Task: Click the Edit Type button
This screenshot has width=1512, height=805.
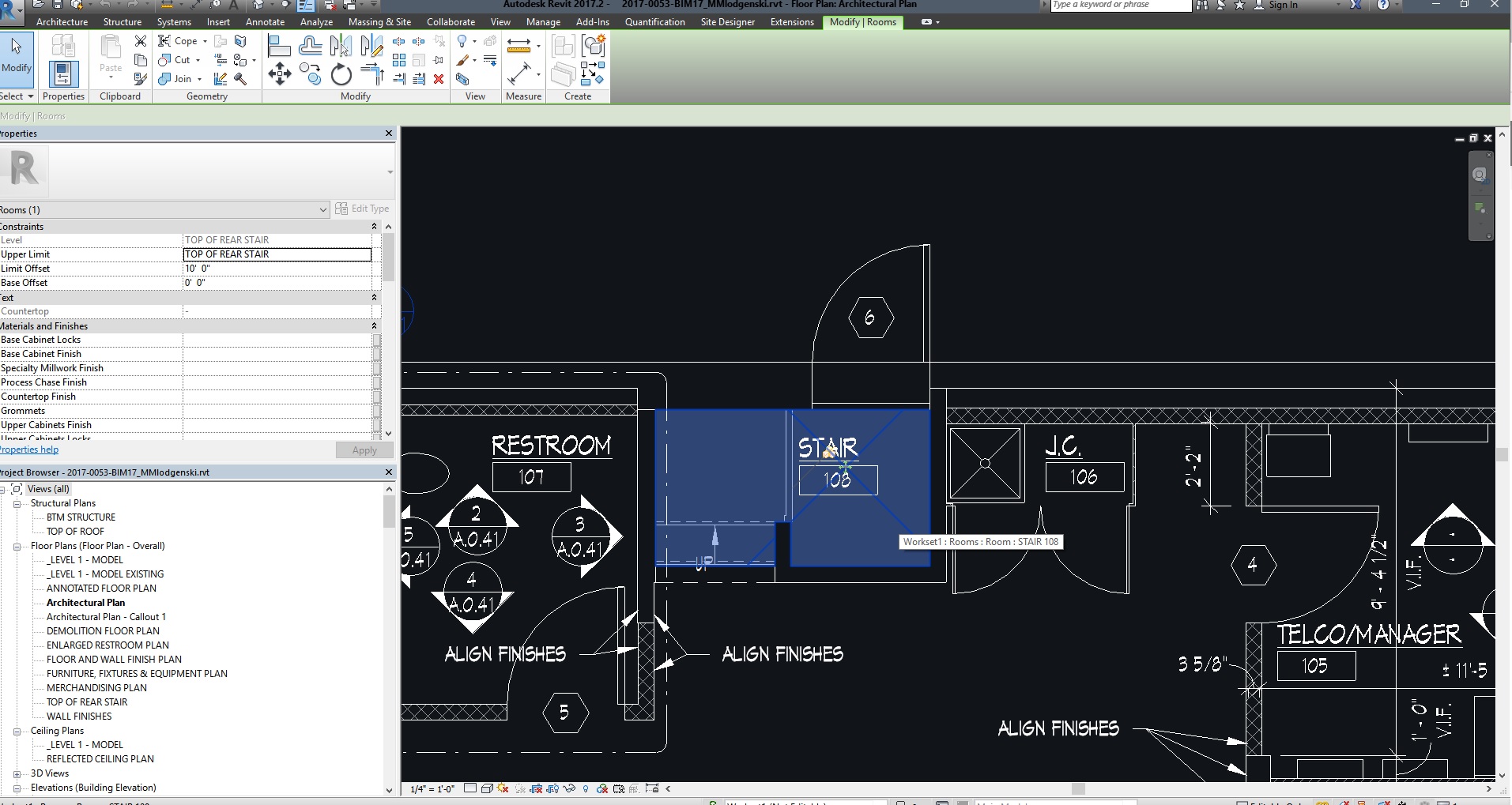Action: (x=362, y=209)
